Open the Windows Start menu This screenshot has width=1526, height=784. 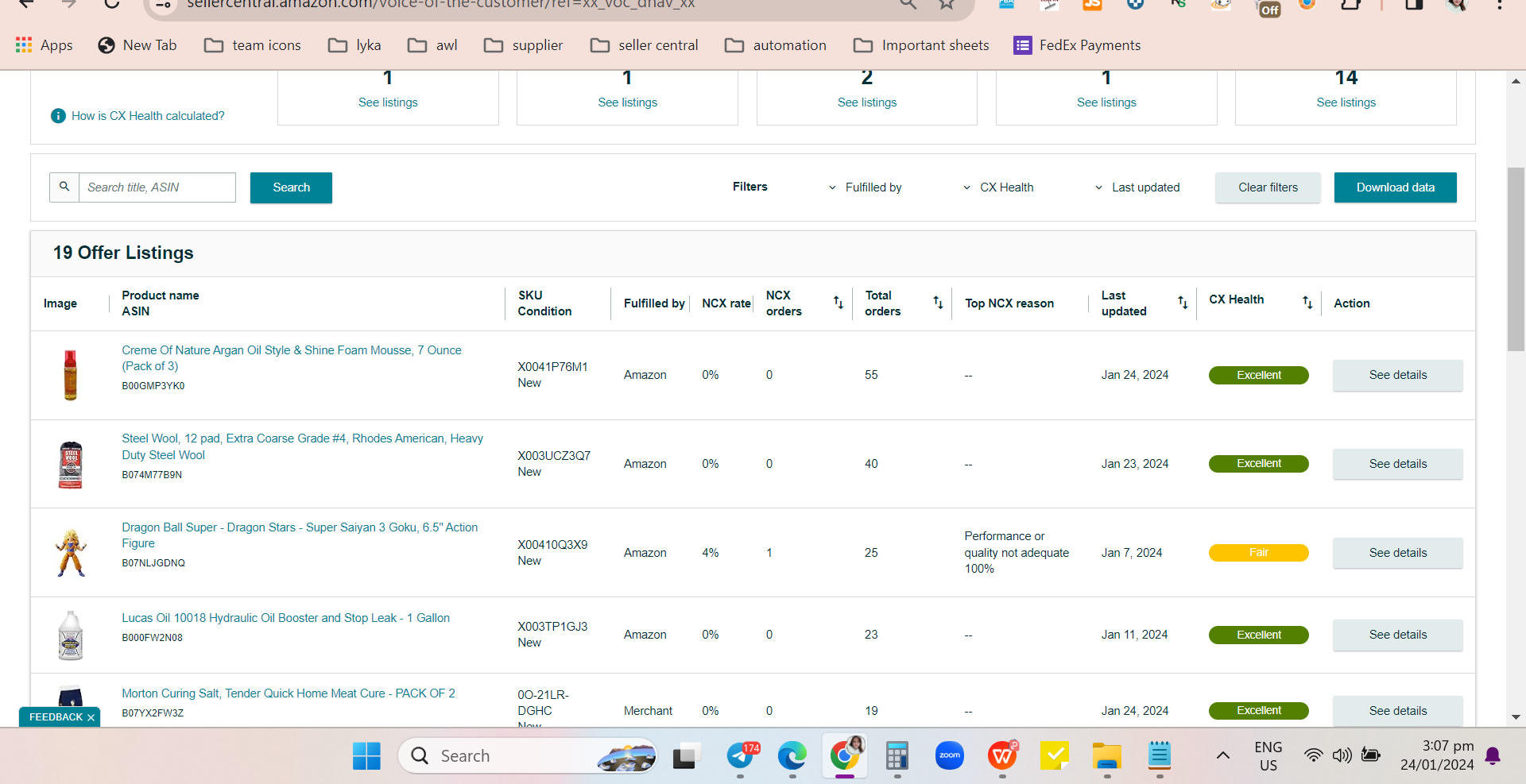click(x=366, y=756)
